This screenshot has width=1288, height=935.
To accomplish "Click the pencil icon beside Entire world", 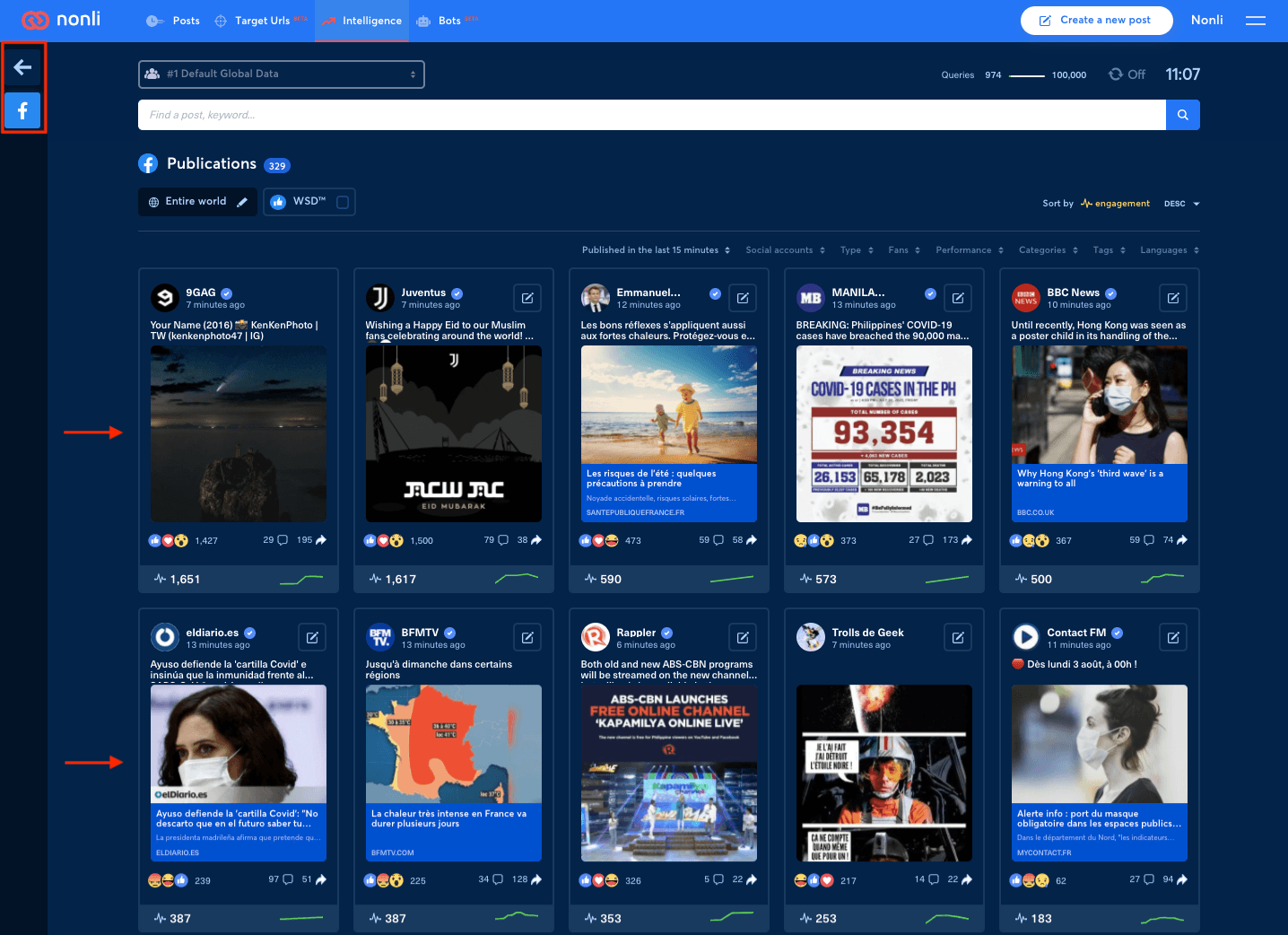I will (x=242, y=202).
